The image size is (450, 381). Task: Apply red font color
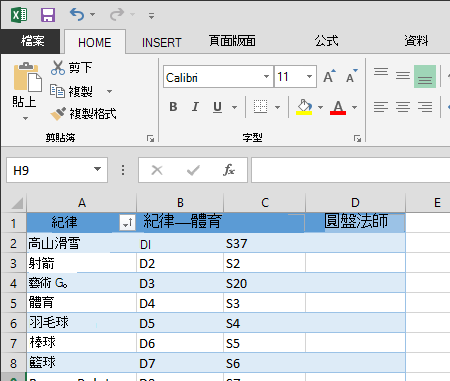[338, 107]
